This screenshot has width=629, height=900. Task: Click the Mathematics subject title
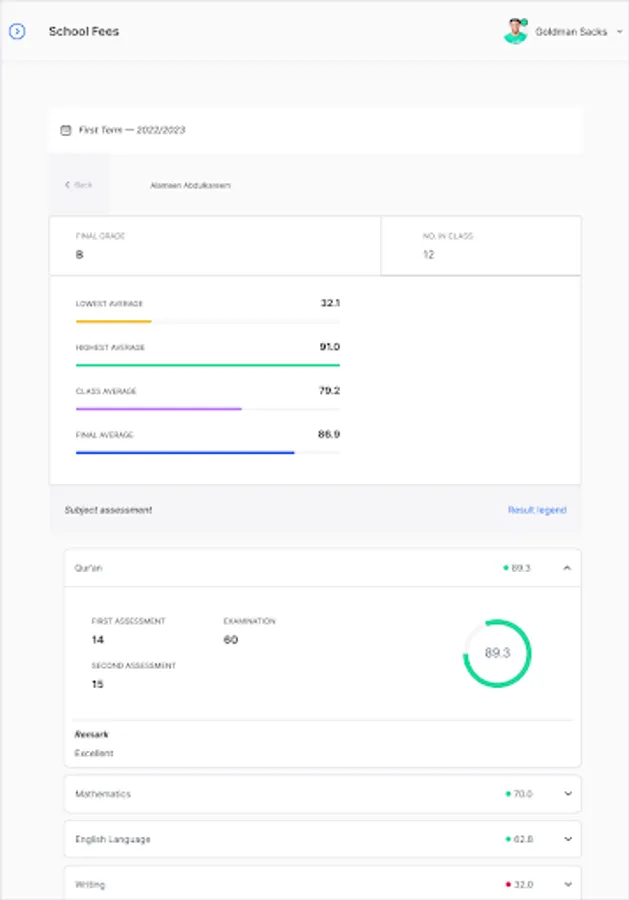point(103,794)
